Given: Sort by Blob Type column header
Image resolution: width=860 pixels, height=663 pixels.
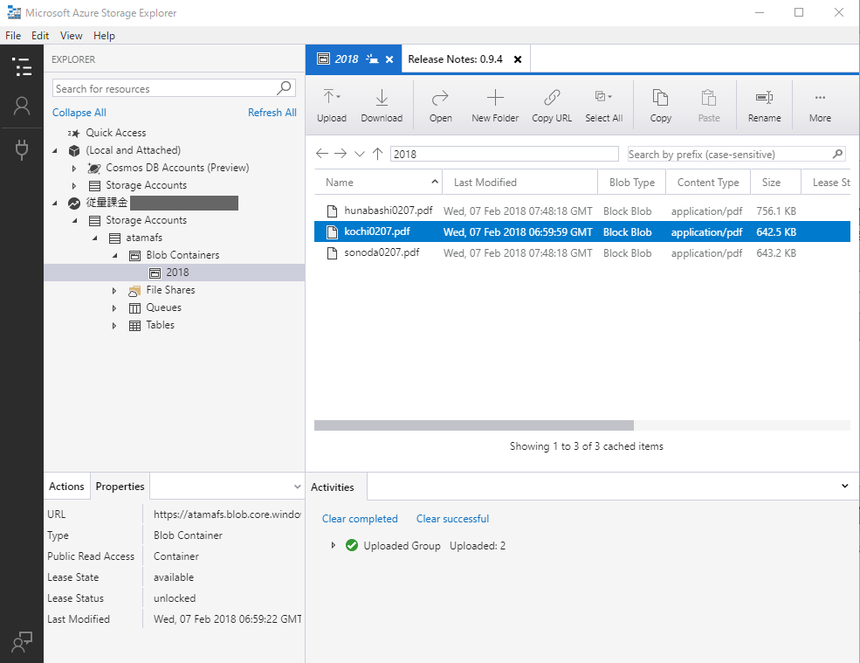Looking at the screenshot, I should tap(632, 183).
